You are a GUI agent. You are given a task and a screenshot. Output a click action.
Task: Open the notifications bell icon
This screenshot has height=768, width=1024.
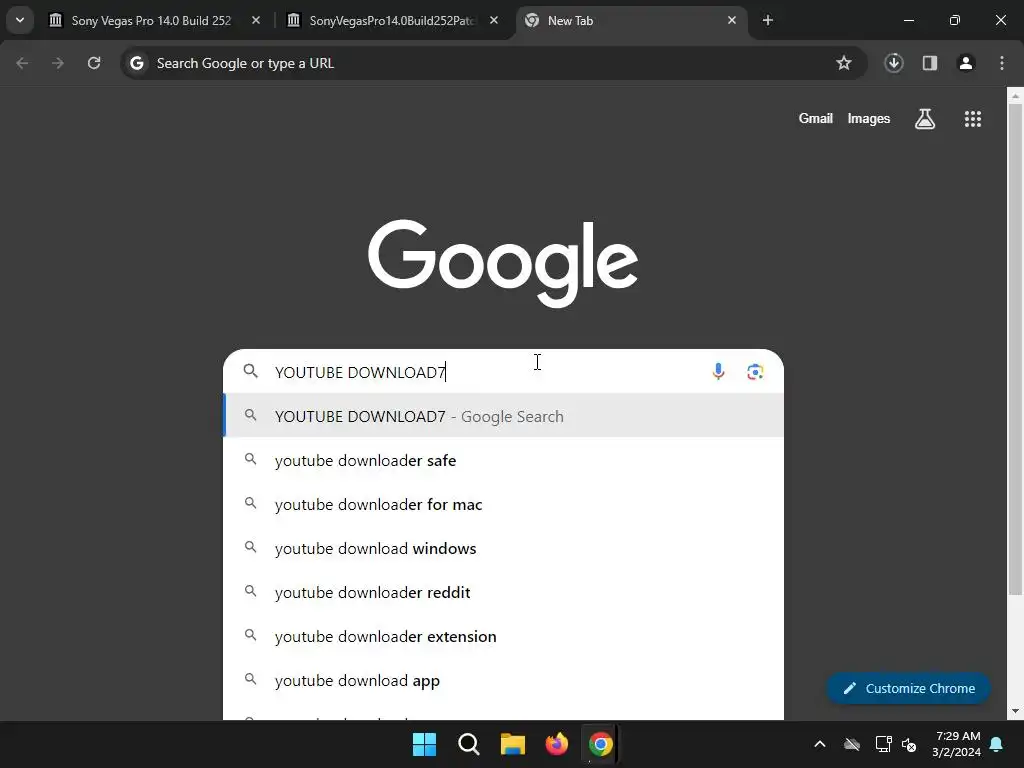pyautogui.click(x=997, y=744)
